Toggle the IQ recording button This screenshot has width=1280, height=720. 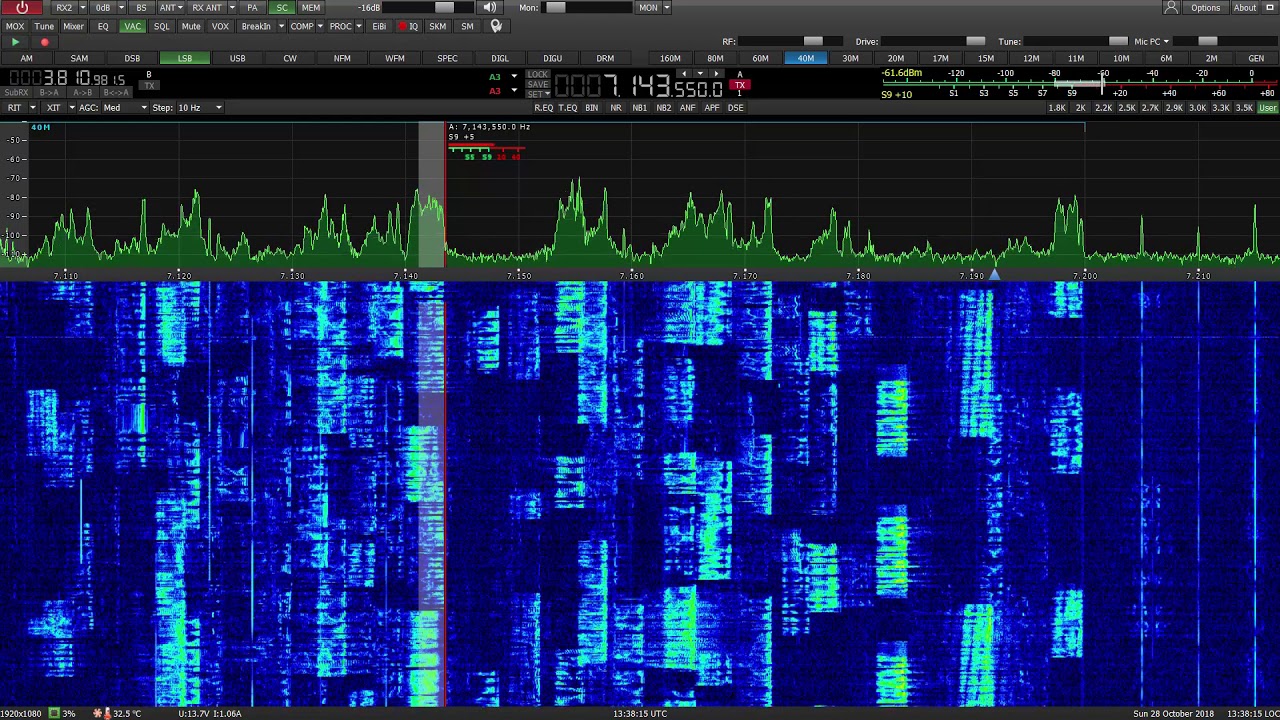[x=408, y=26]
